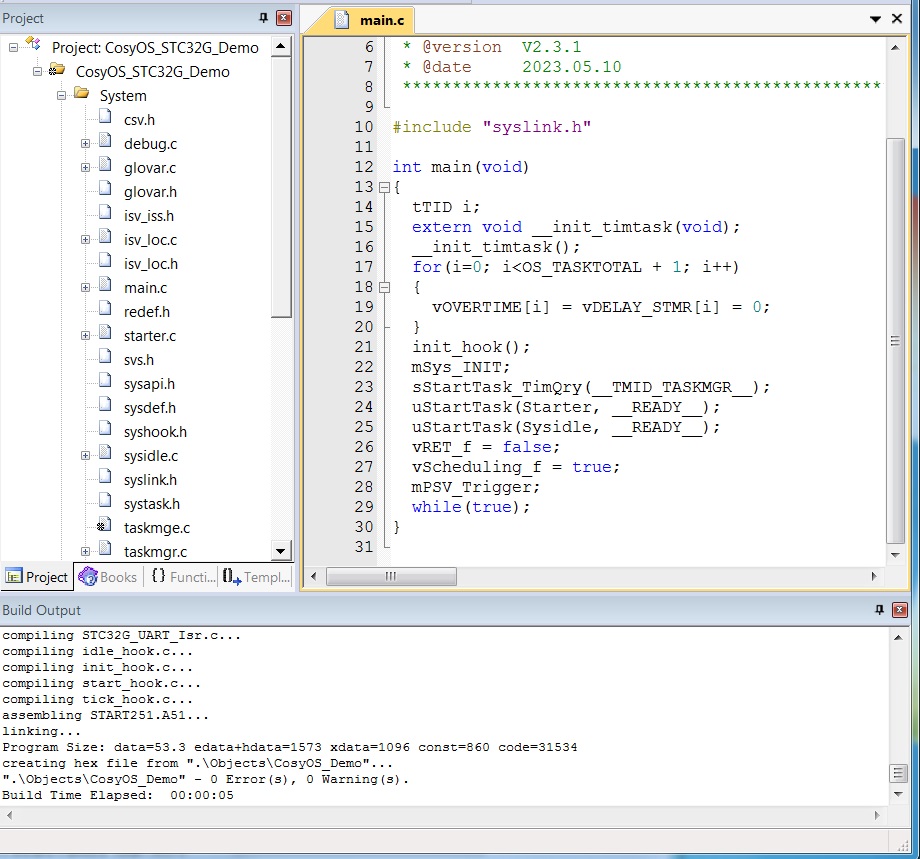Click the 'Program Size' build output line
Image resolution: width=920 pixels, height=859 pixels.
click(x=290, y=748)
